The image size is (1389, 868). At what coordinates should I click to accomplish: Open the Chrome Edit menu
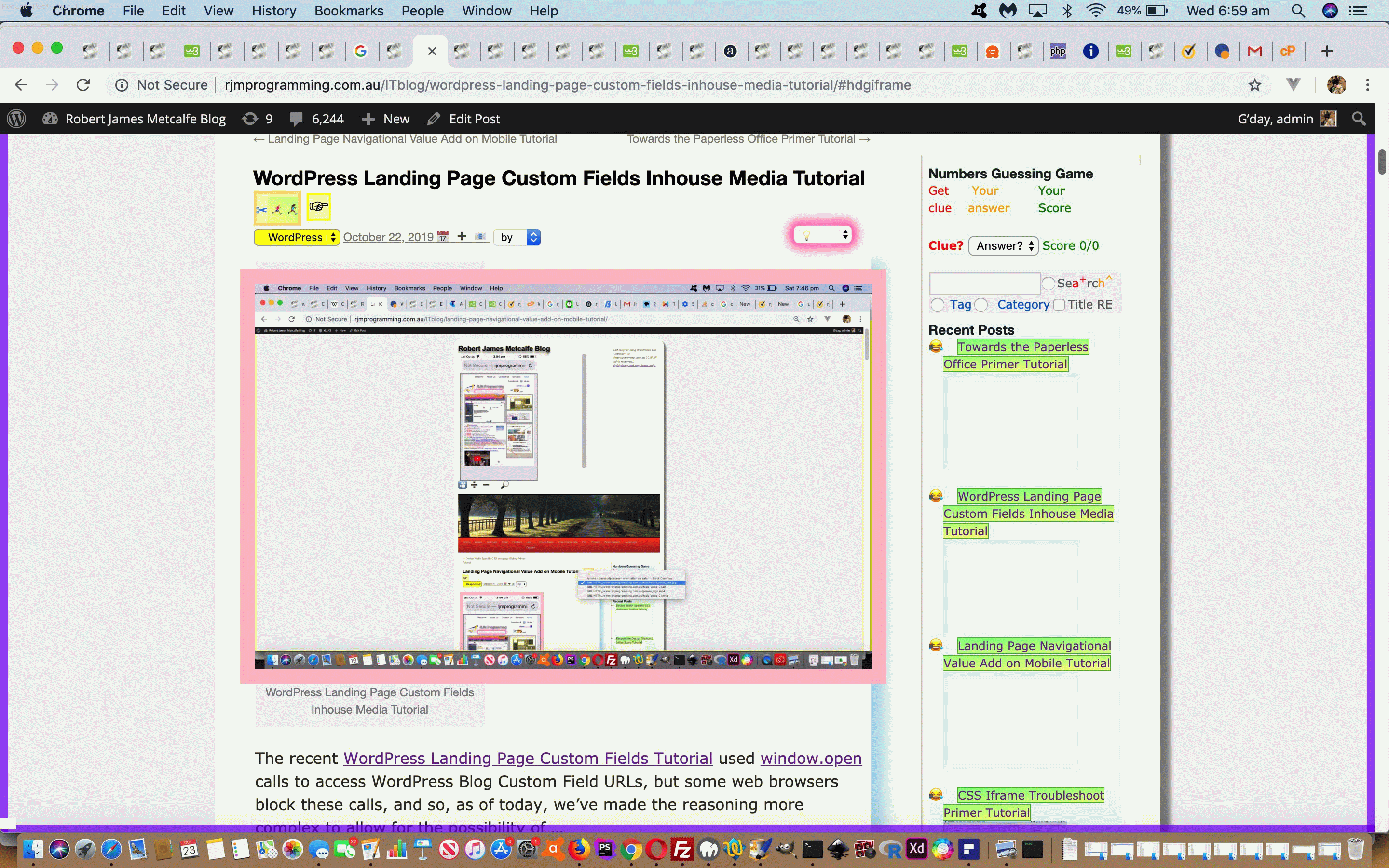tap(173, 11)
